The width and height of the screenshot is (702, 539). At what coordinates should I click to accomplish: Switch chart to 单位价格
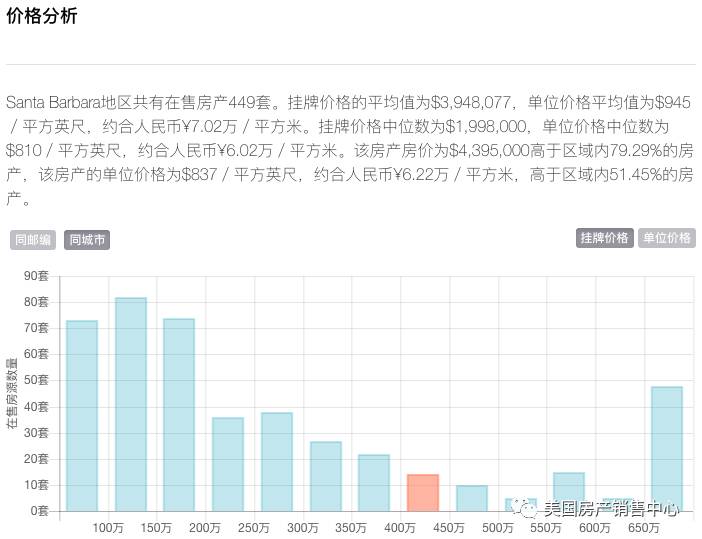coord(667,238)
